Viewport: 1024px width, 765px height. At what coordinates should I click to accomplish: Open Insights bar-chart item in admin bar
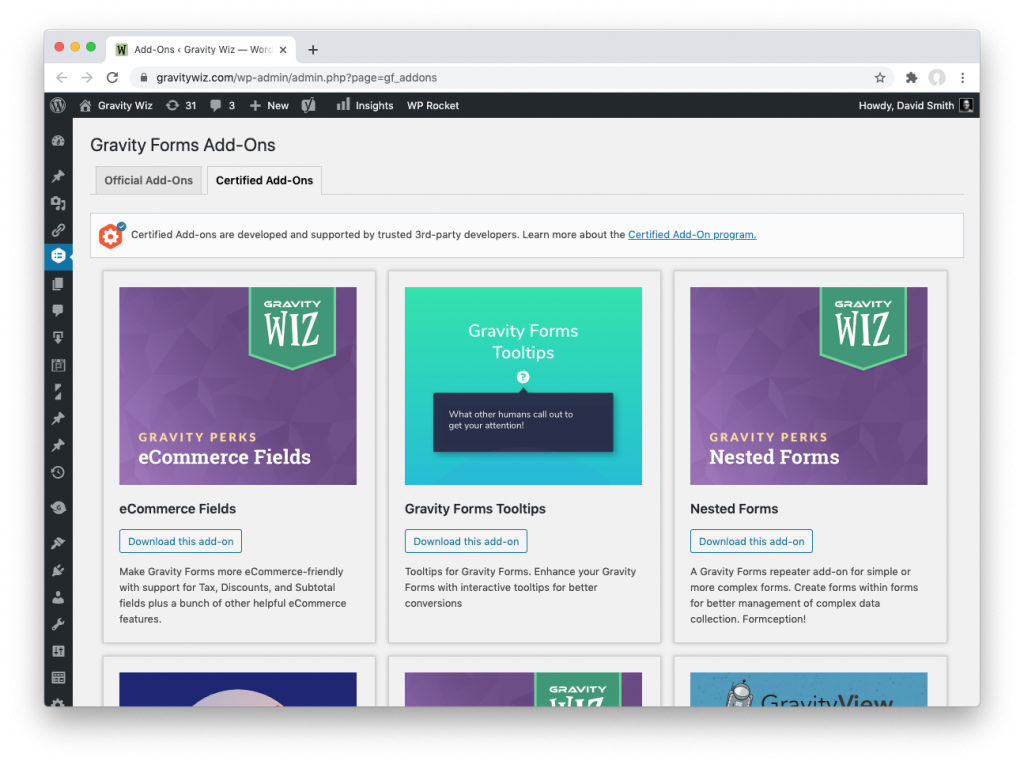click(x=364, y=105)
